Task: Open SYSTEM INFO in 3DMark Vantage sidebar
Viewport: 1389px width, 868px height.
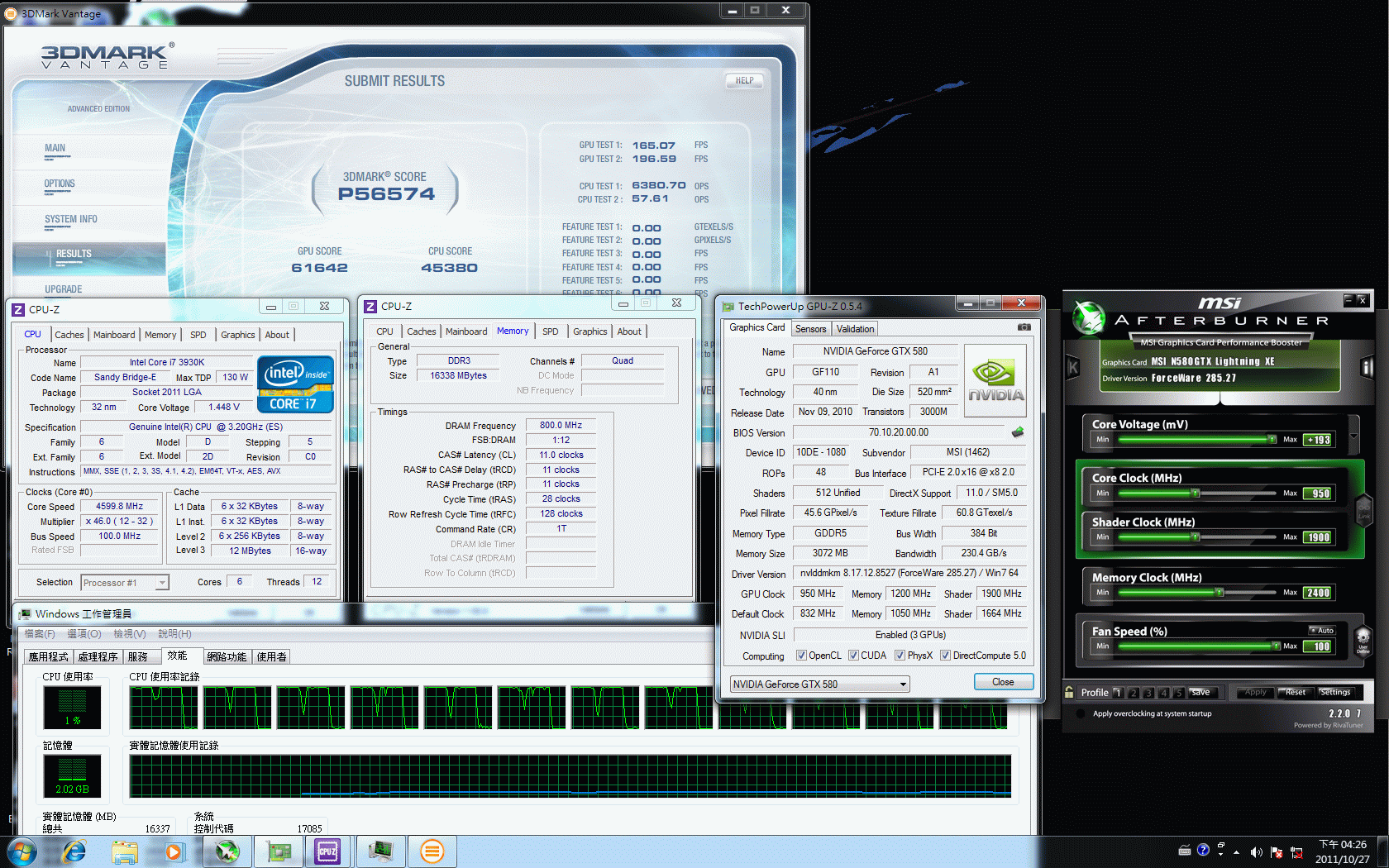Action: coord(71,219)
